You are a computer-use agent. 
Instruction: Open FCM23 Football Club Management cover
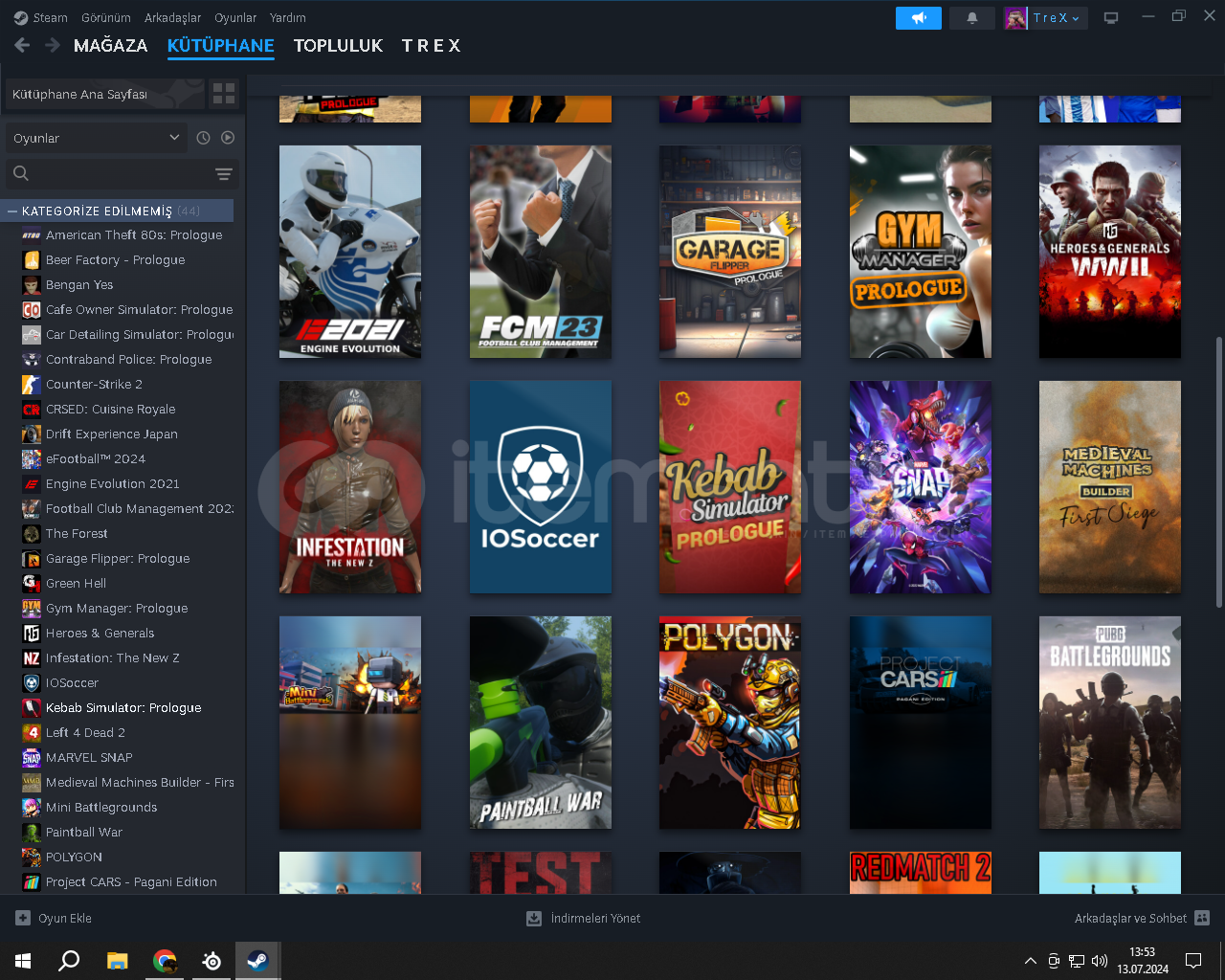coord(541,252)
